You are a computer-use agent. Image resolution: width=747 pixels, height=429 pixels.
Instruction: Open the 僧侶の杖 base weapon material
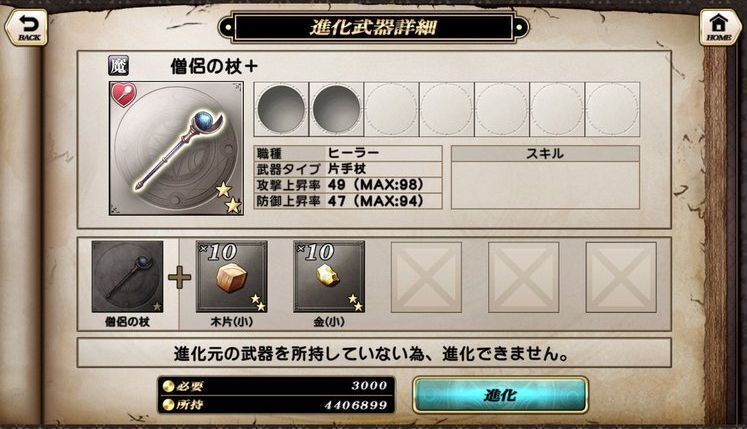point(128,277)
